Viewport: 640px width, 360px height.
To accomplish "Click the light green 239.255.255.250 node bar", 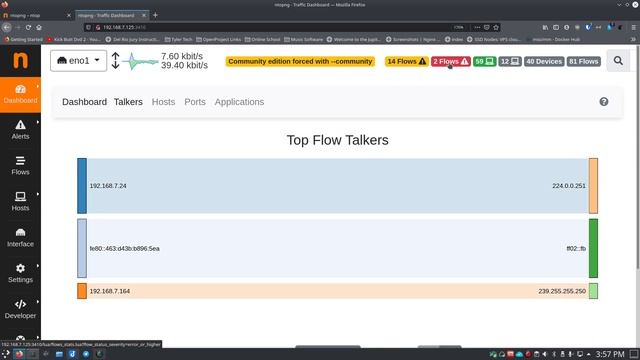I will pos(593,291).
